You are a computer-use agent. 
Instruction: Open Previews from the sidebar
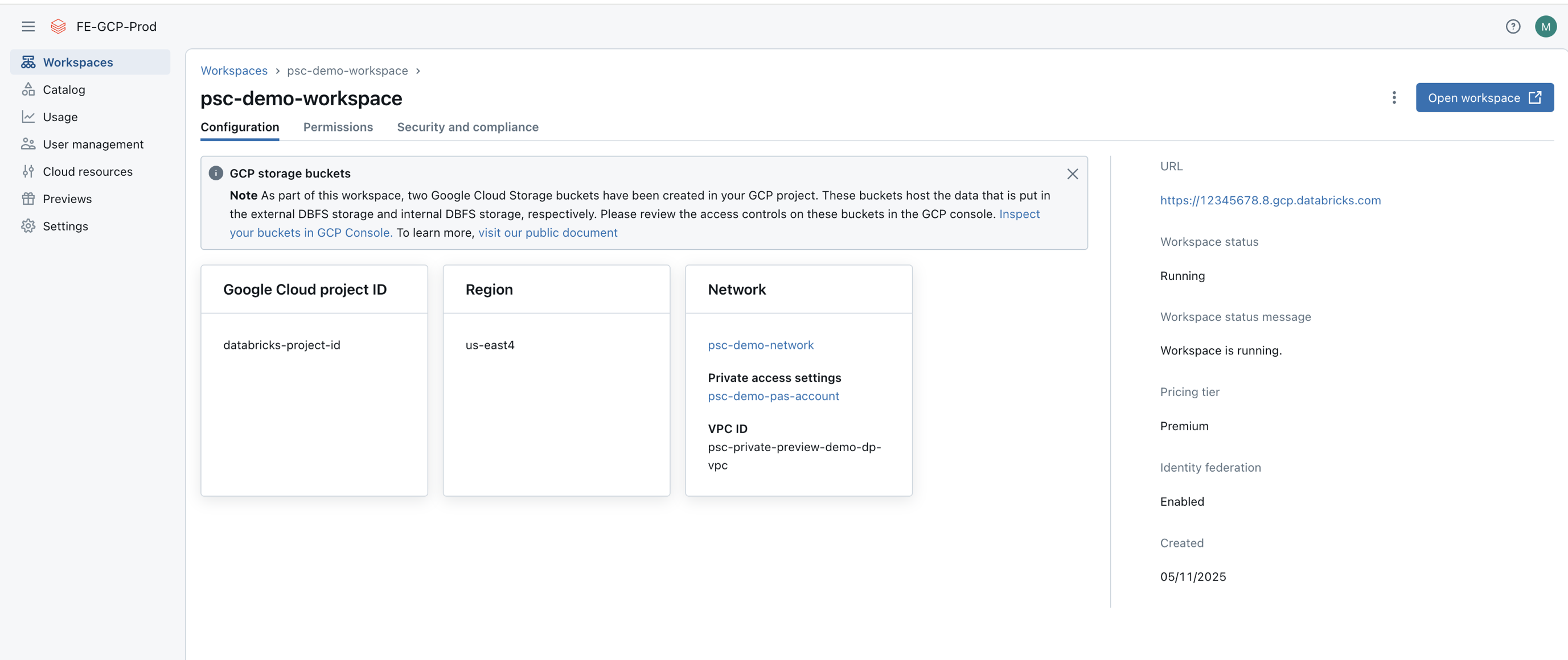click(x=67, y=199)
